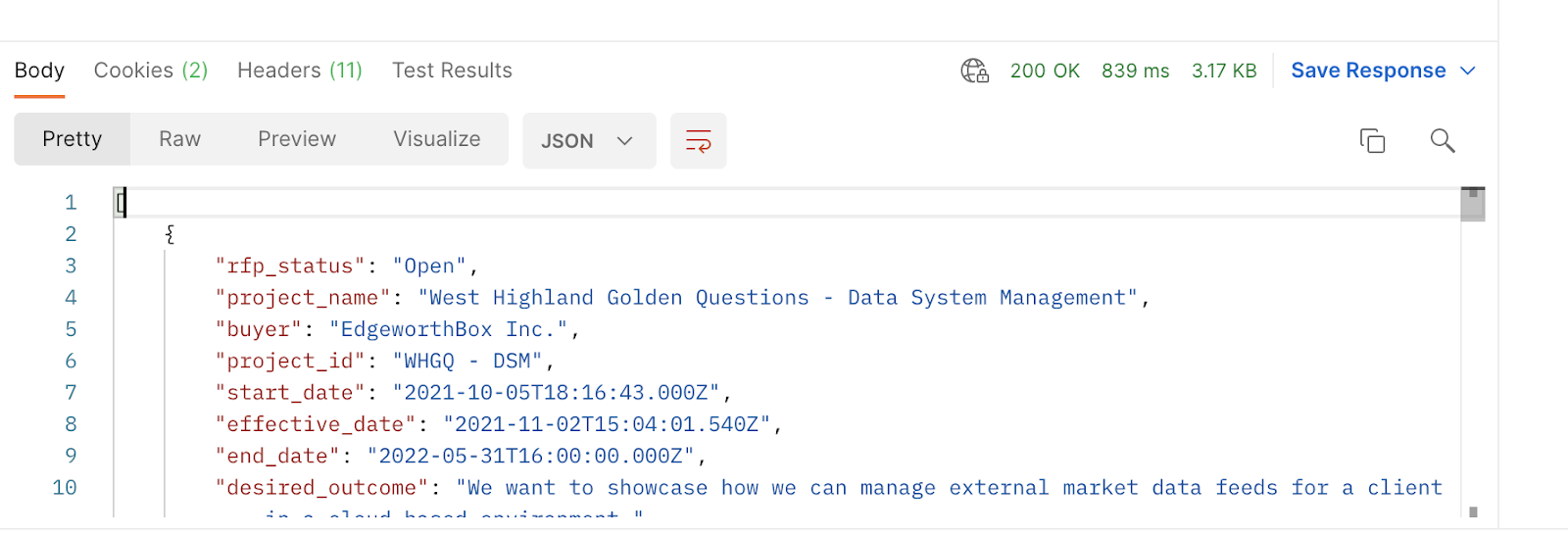Image resolution: width=1568 pixels, height=535 pixels.
Task: Select the Raw view mode
Action: pos(179,139)
